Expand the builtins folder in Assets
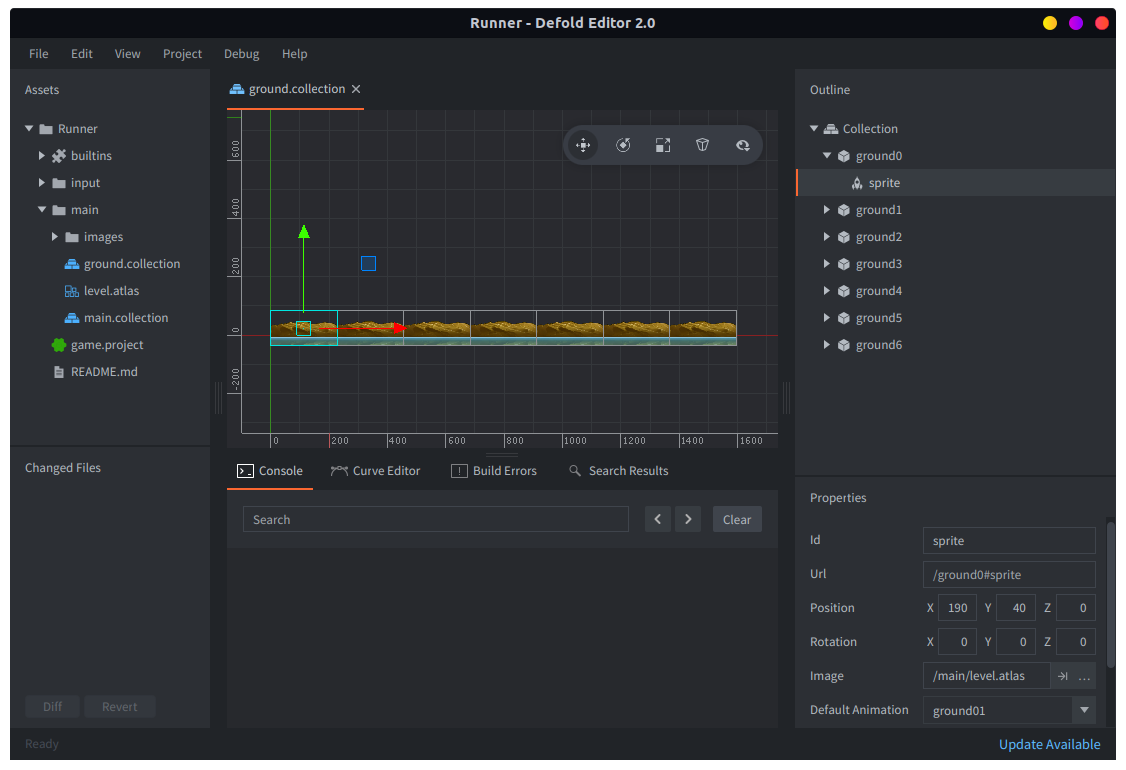The width and height of the screenshot is (1126, 770). pyautogui.click(x=43, y=156)
